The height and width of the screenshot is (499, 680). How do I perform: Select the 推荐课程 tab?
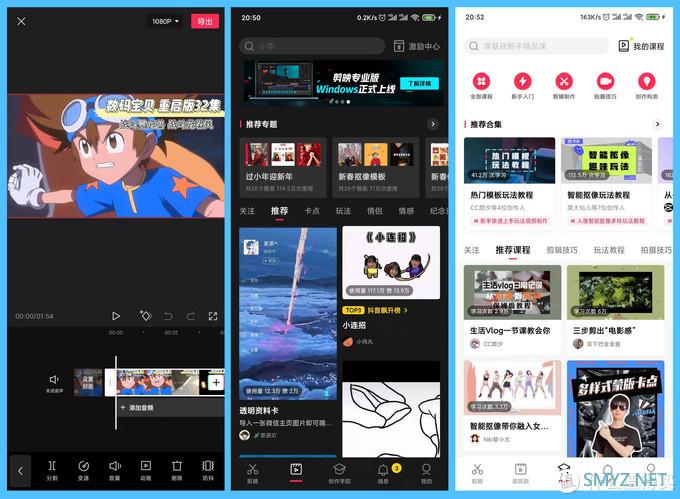click(x=513, y=250)
